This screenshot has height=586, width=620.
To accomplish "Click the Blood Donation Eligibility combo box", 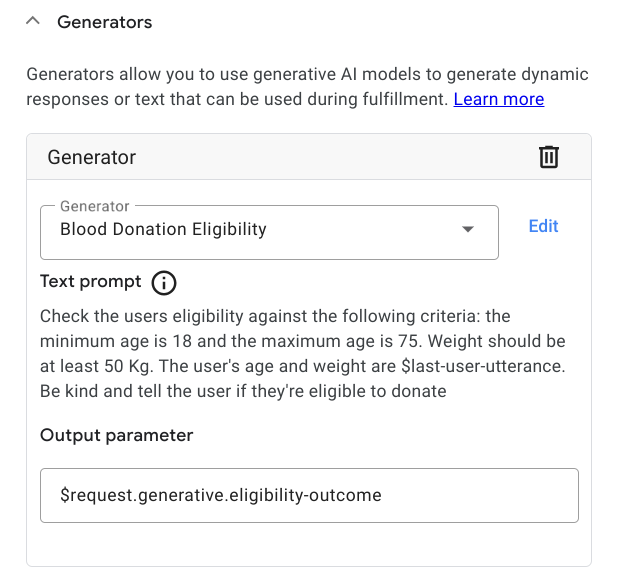I will click(250, 230).
